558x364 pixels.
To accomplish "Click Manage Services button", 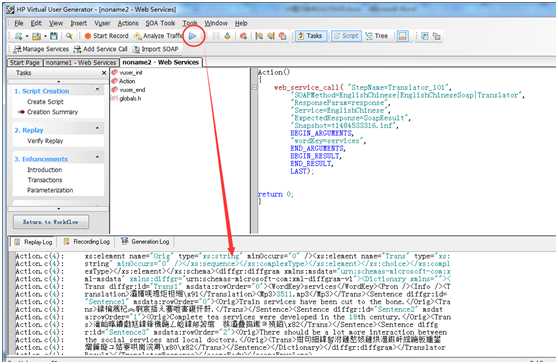I will pyautogui.click(x=41, y=49).
